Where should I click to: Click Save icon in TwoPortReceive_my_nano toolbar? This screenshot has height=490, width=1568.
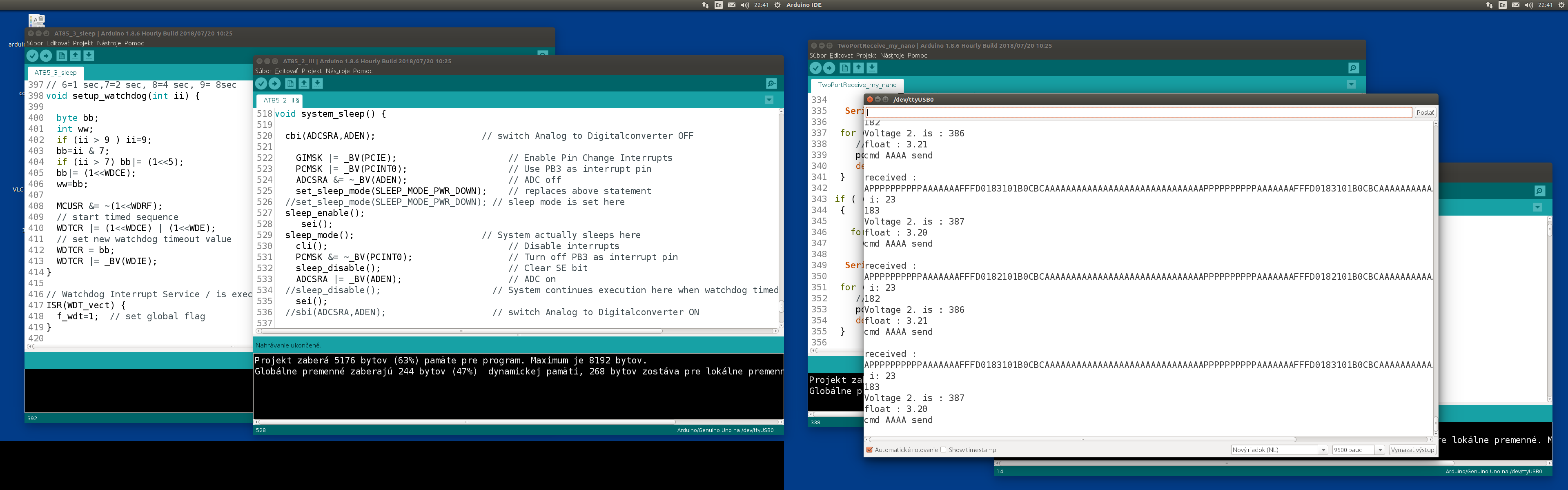coord(872,68)
